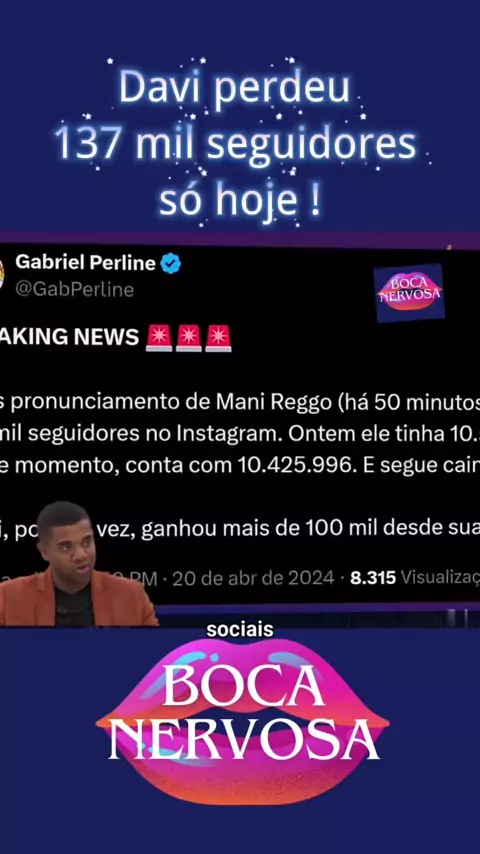Click the last red siren emoji
The height and width of the screenshot is (854, 480).
[x=218, y=338]
